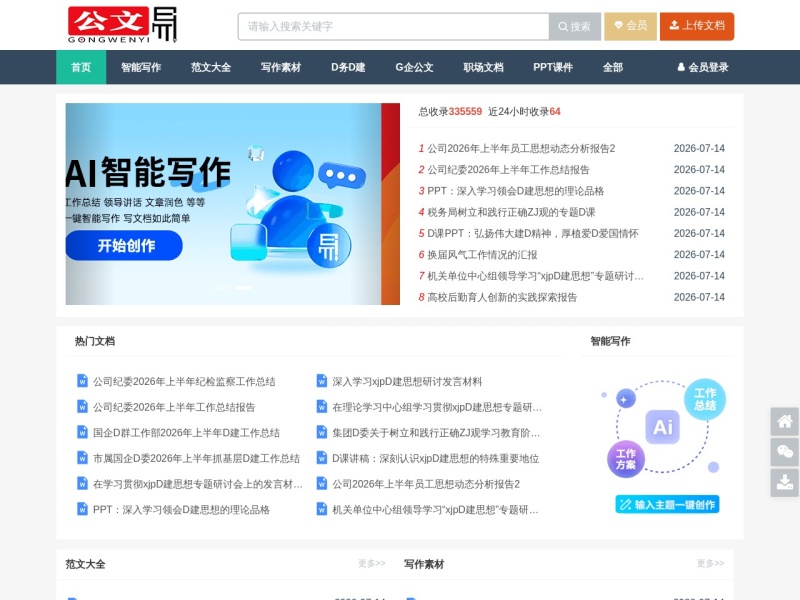Click document icon beside 国企D群工作部 entry

coord(82,432)
